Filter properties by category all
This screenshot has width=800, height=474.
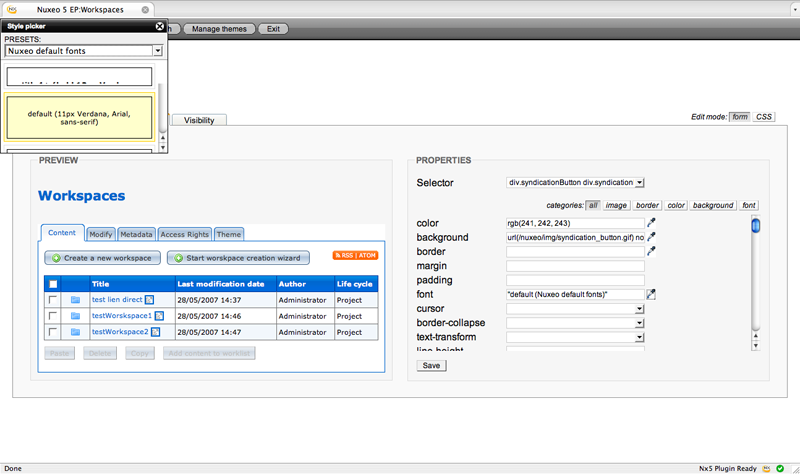[592, 205]
